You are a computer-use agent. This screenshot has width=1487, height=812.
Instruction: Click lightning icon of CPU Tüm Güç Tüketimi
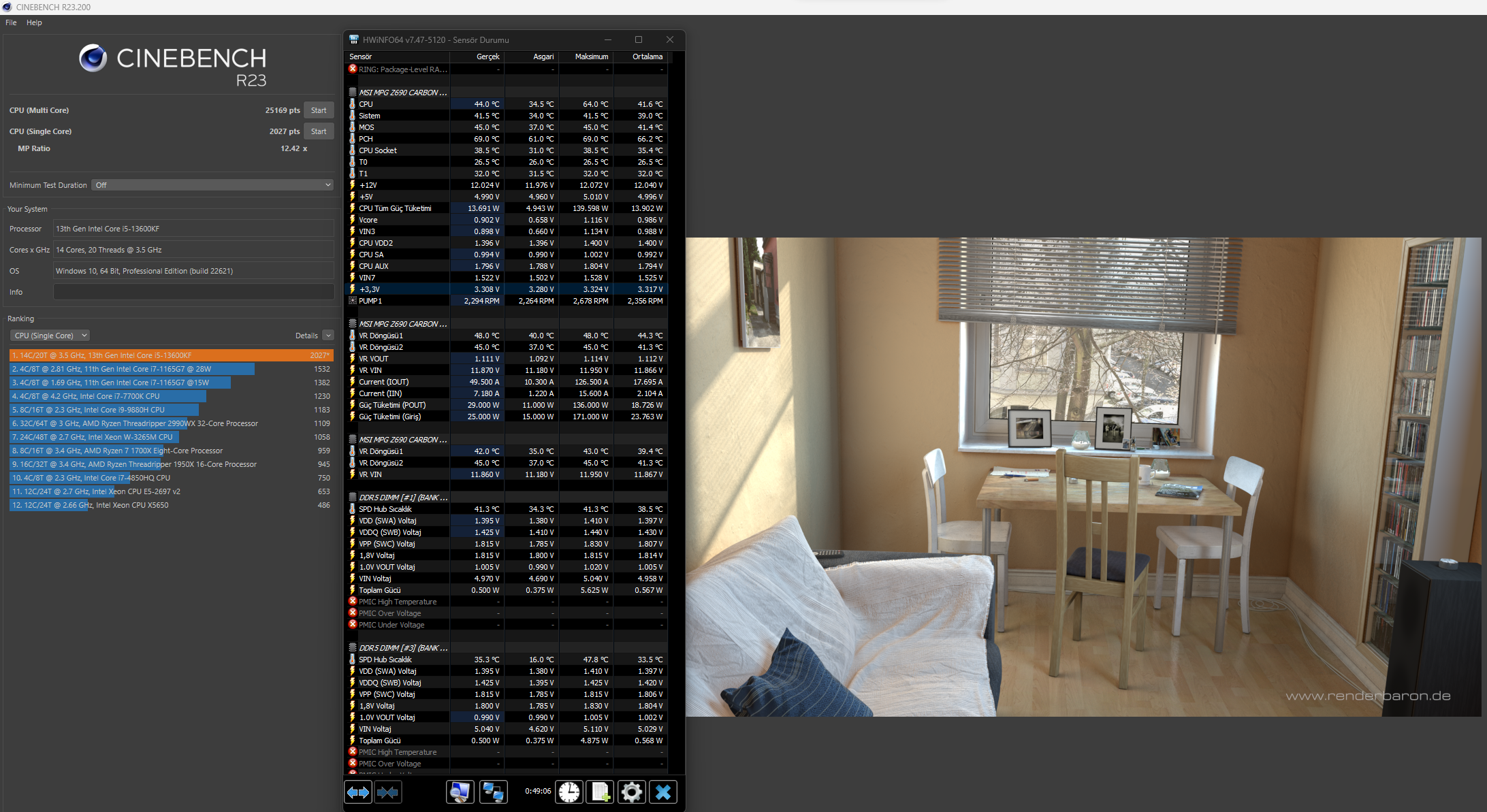click(x=353, y=208)
